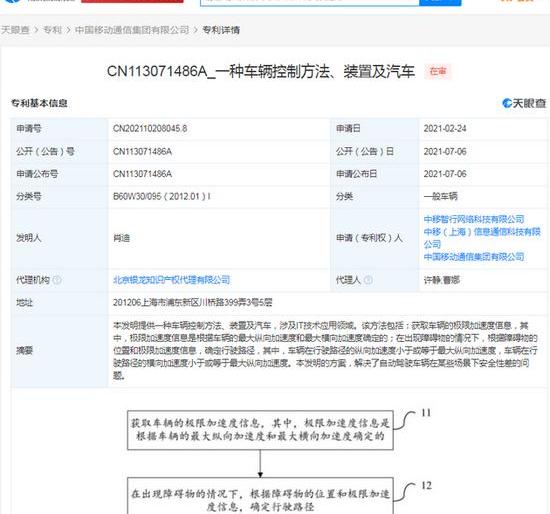Screen dimensions: 550x514
Task: Select application number CN202110208045.8
Action: [x=150, y=129]
